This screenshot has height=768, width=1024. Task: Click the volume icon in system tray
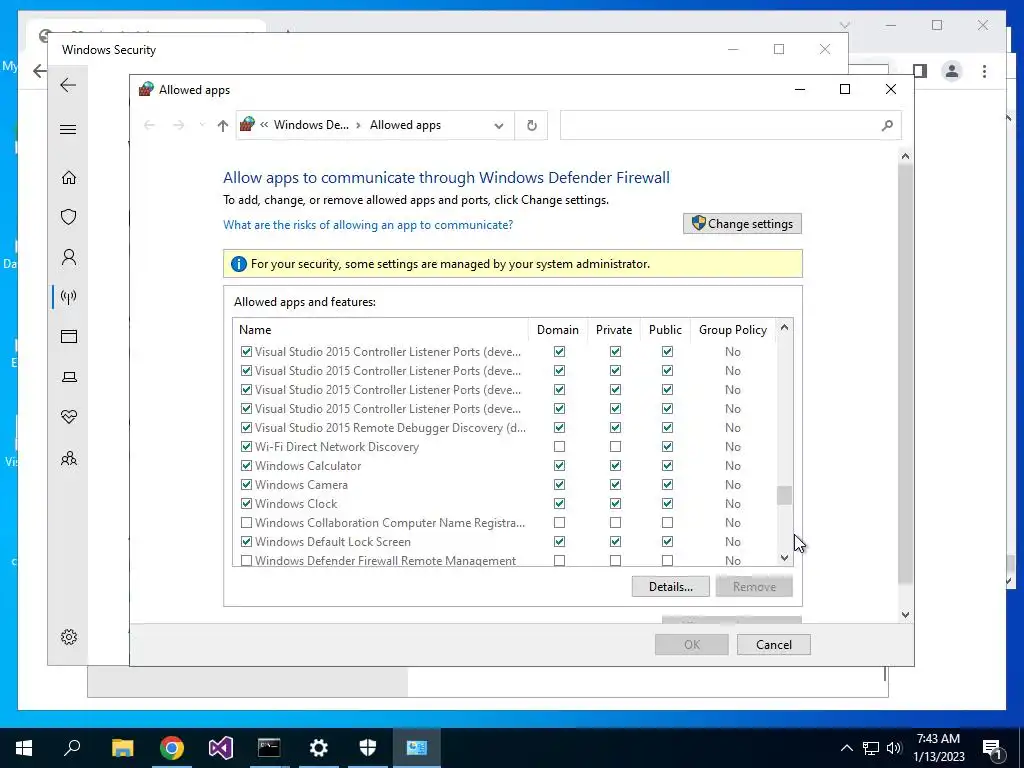pyautogui.click(x=894, y=748)
